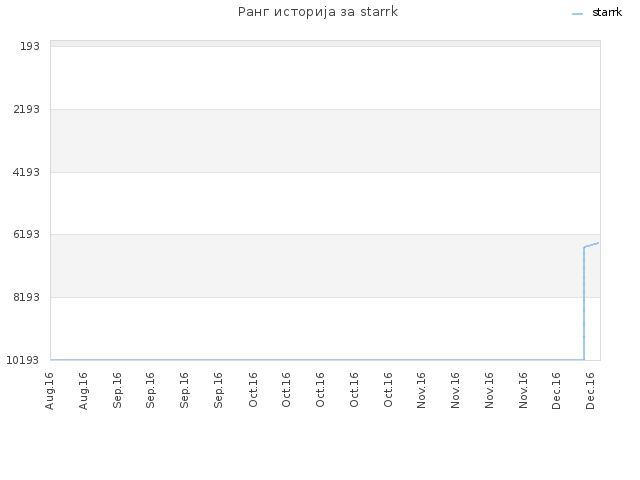Click the 4193 y-axis label
Image resolution: width=640 pixels, height=480 pixels.
pyautogui.click(x=27, y=172)
